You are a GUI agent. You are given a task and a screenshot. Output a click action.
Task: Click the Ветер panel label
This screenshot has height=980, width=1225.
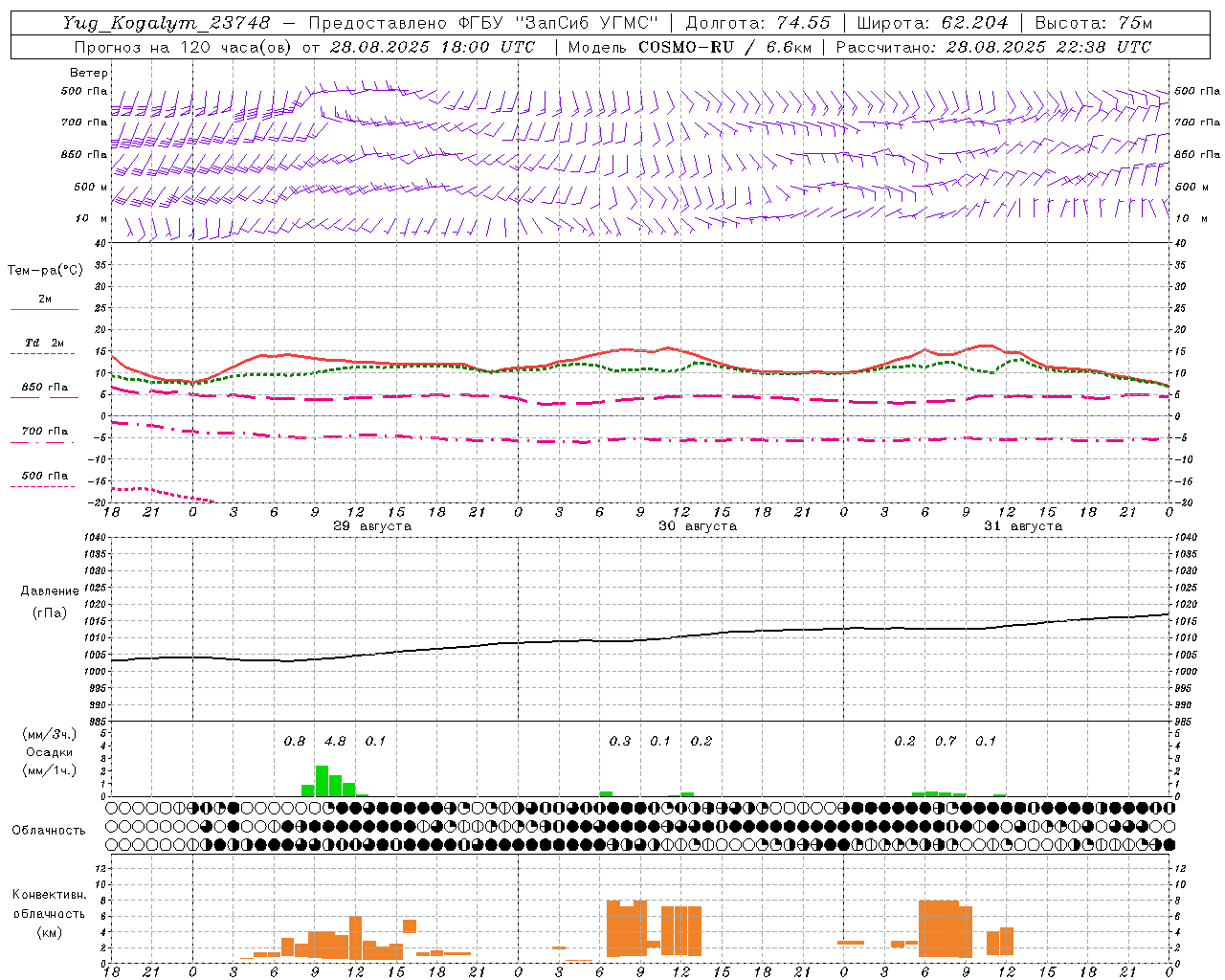89,73
